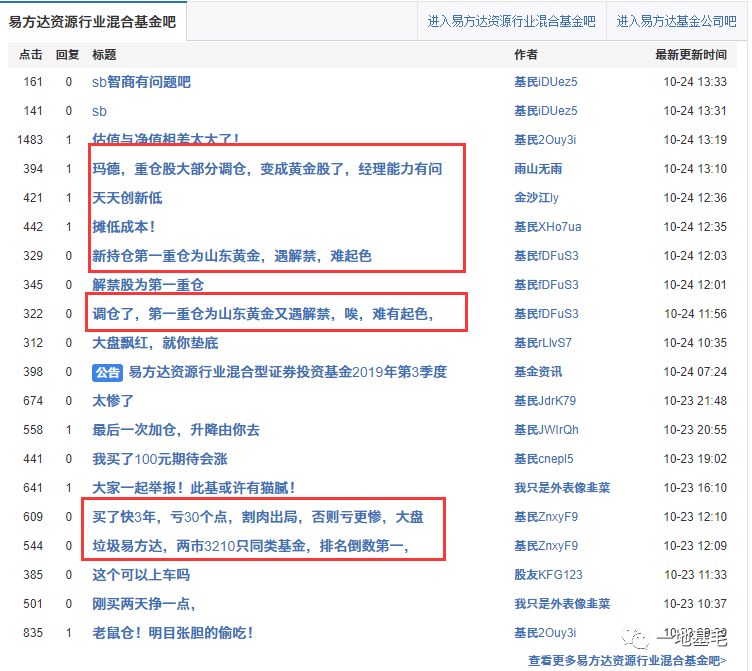Open author profile 基民XHo7ua
The width and height of the screenshot is (752, 671).
[547, 227]
